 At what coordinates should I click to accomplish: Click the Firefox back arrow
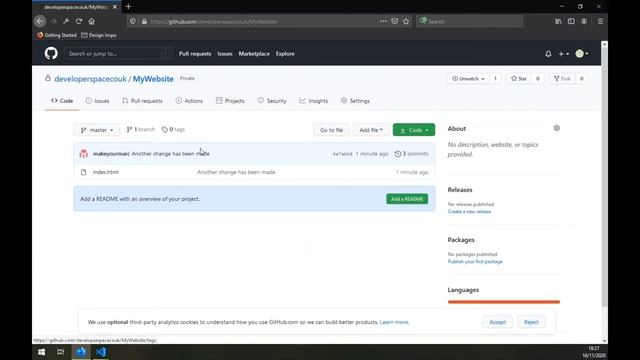(40, 21)
